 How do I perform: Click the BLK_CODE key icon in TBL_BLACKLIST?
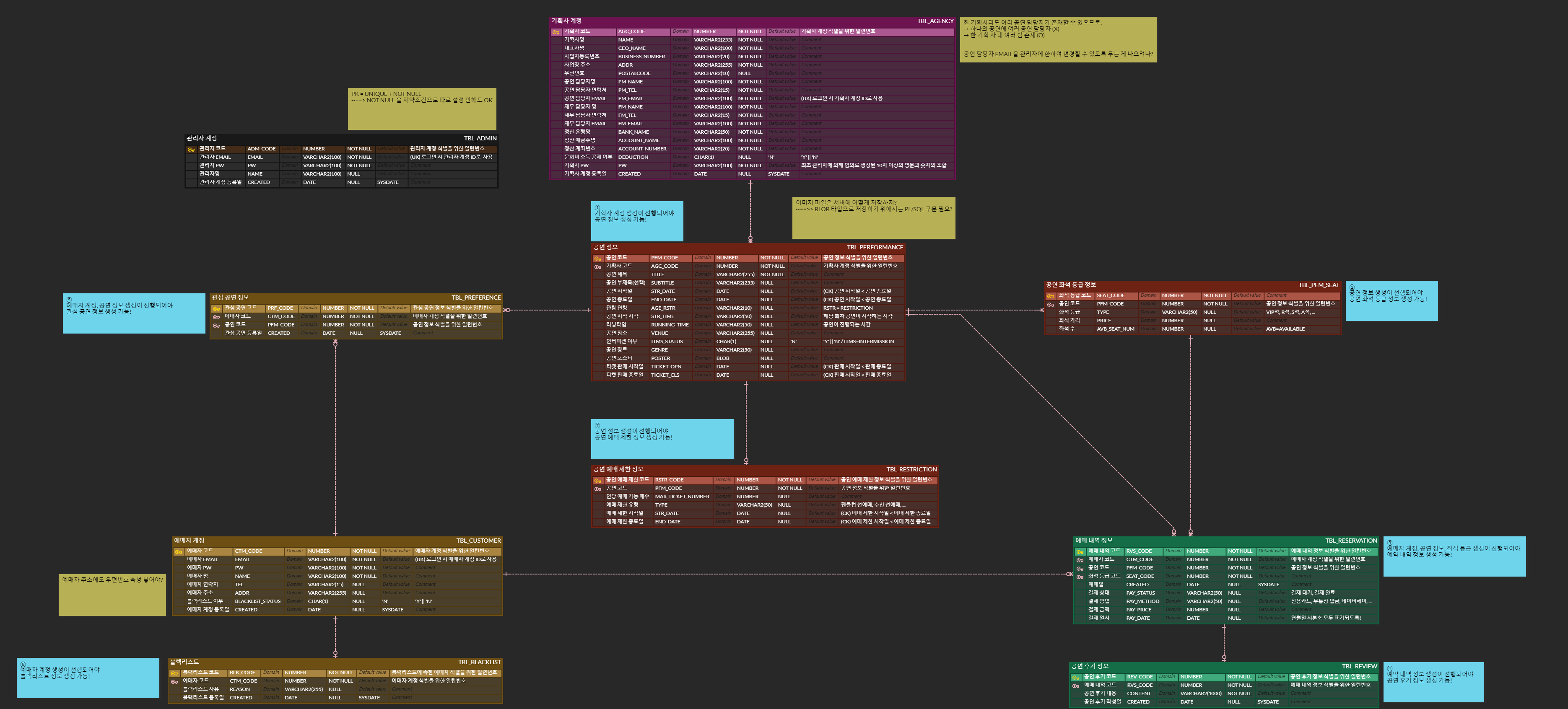click(x=174, y=673)
